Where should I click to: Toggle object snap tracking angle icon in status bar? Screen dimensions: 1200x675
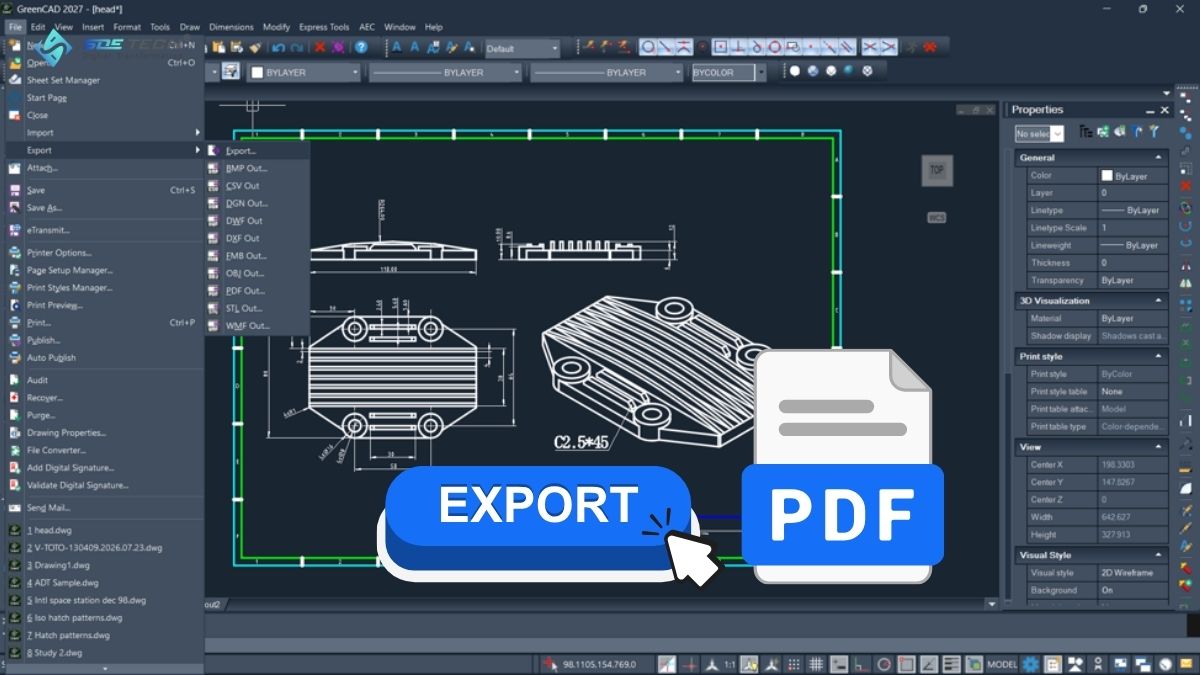tap(928, 664)
